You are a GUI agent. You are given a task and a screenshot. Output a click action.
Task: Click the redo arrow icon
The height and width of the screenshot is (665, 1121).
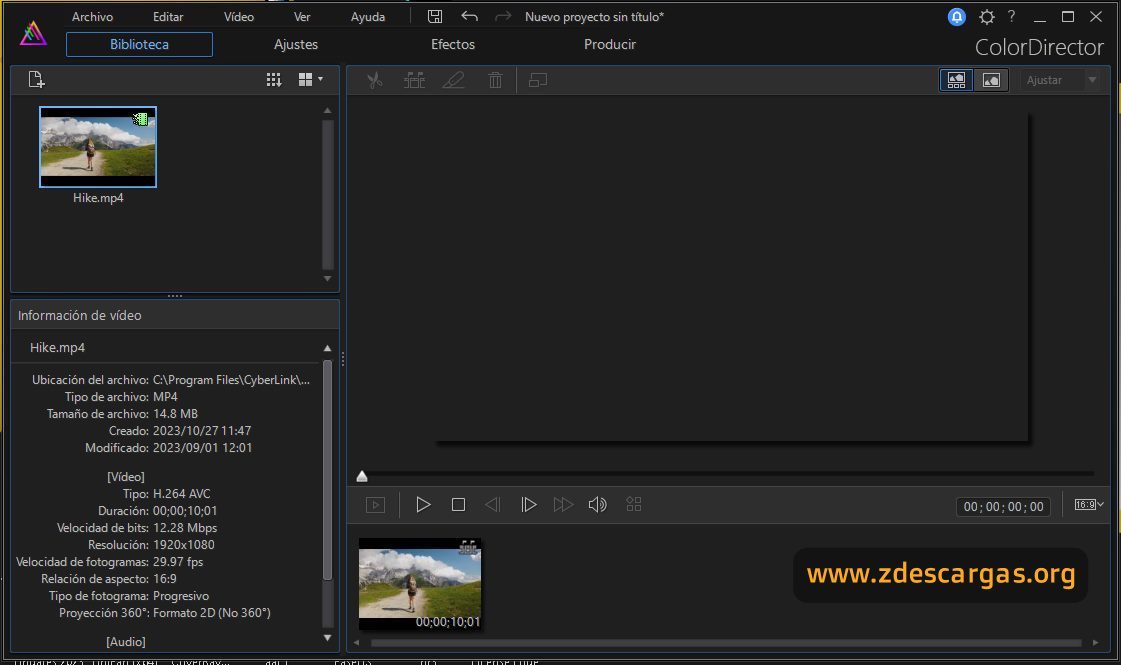tap(503, 16)
